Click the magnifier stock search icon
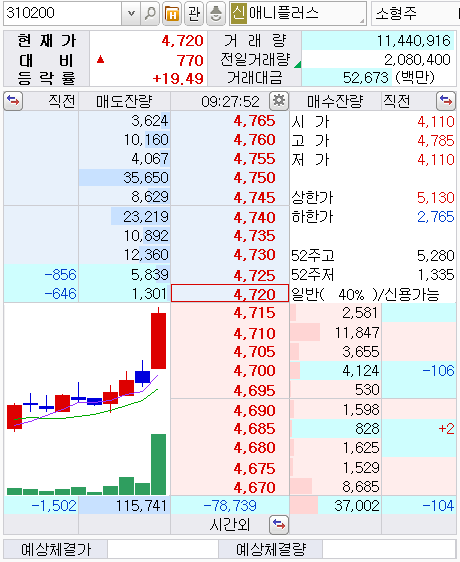 [x=150, y=14]
